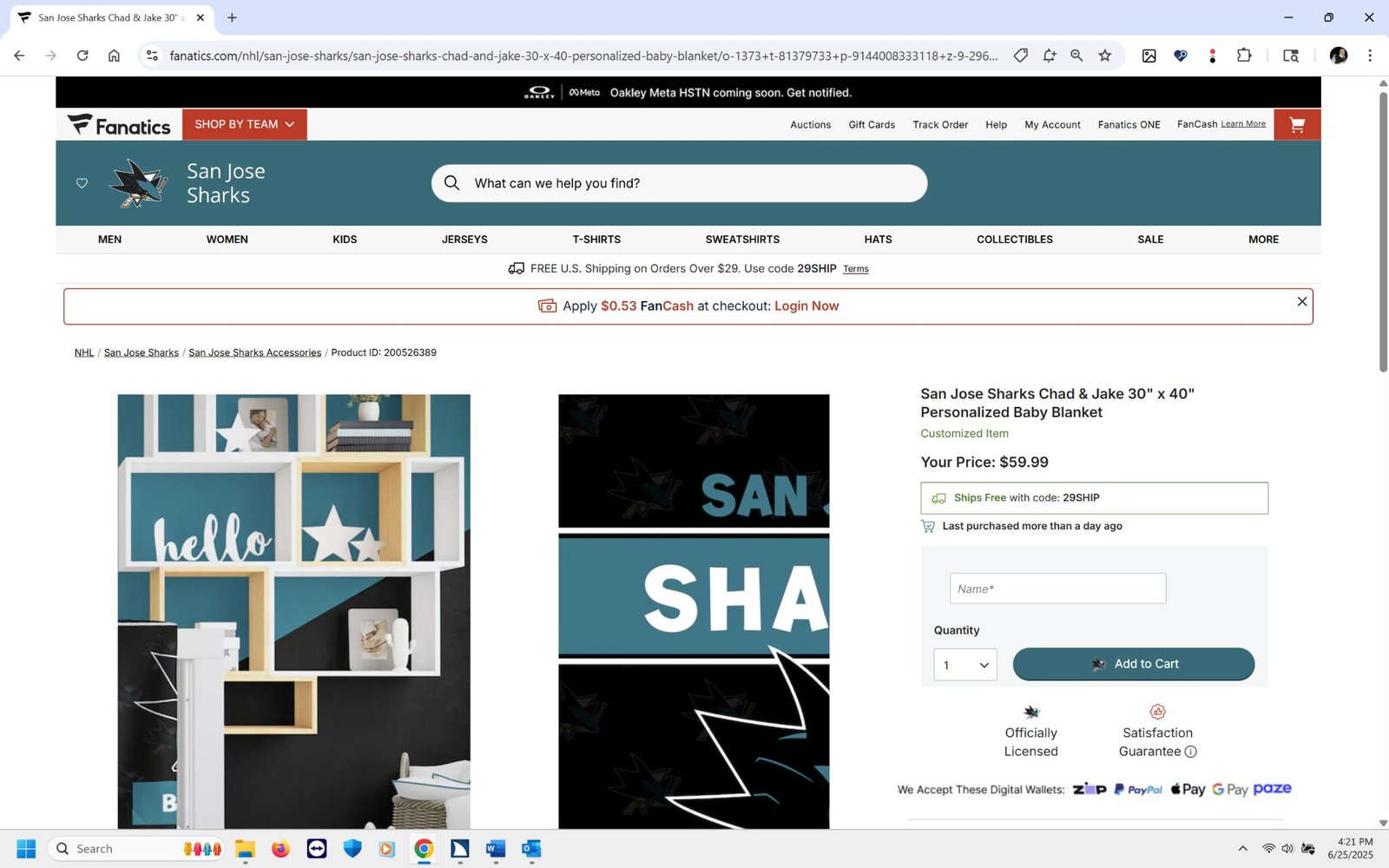Favorite the Sharks with the heart icon

82,183
